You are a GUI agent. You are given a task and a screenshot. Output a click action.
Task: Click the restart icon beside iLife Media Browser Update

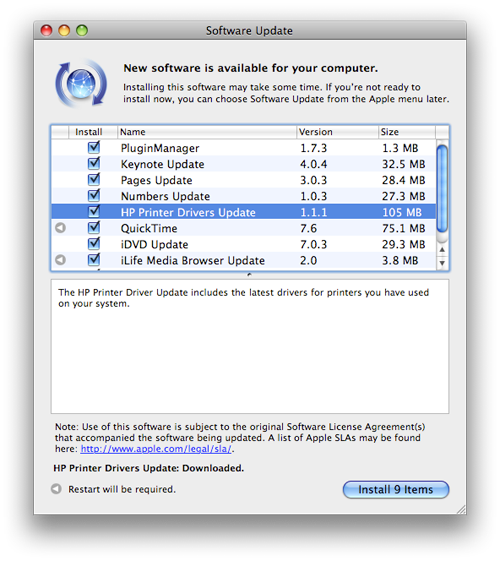pyautogui.click(x=60, y=260)
